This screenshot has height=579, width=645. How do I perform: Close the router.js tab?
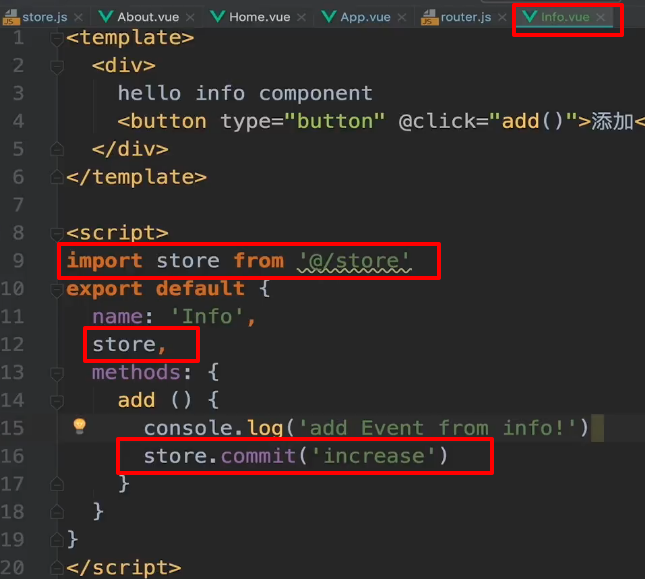click(x=502, y=17)
